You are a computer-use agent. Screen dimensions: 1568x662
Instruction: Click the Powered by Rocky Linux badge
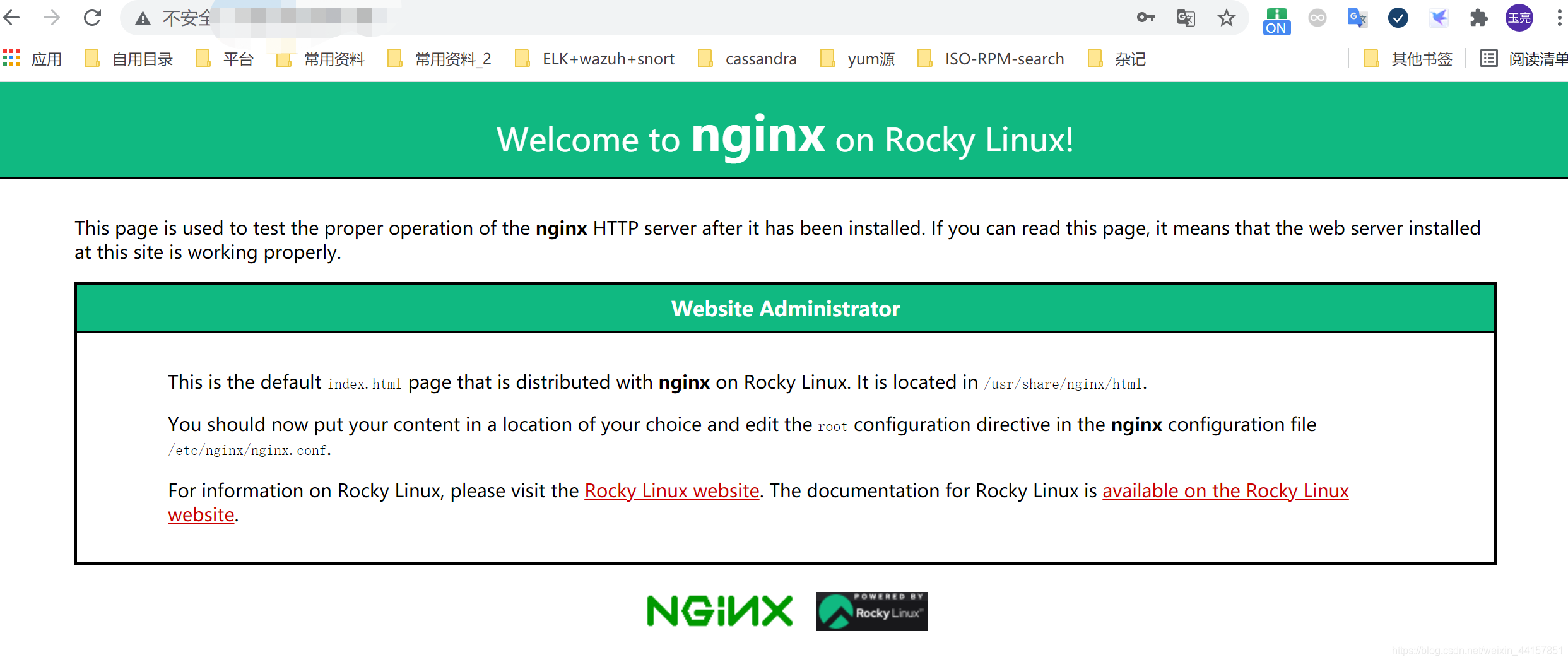pyautogui.click(x=871, y=611)
